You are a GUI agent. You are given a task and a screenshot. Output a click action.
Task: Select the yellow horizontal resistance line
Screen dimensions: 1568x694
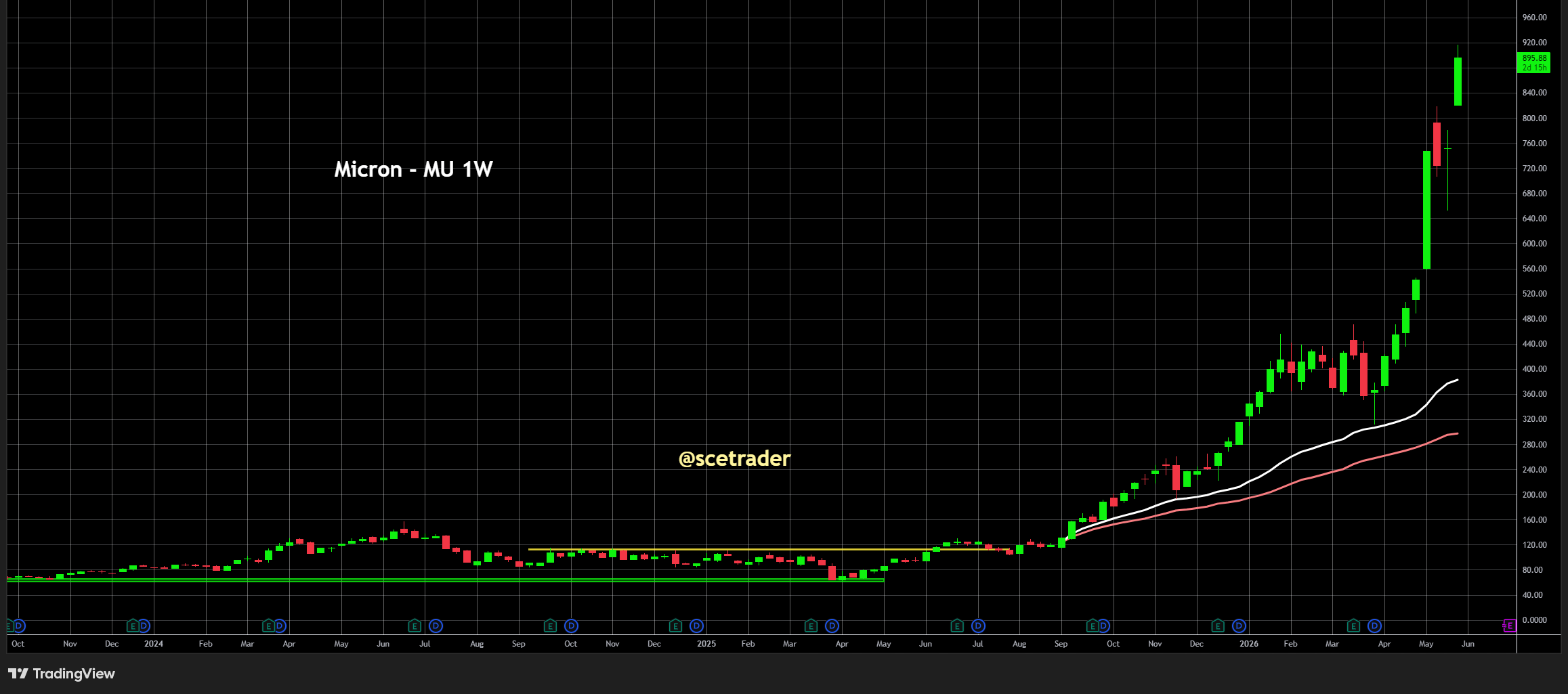pyautogui.click(x=769, y=549)
